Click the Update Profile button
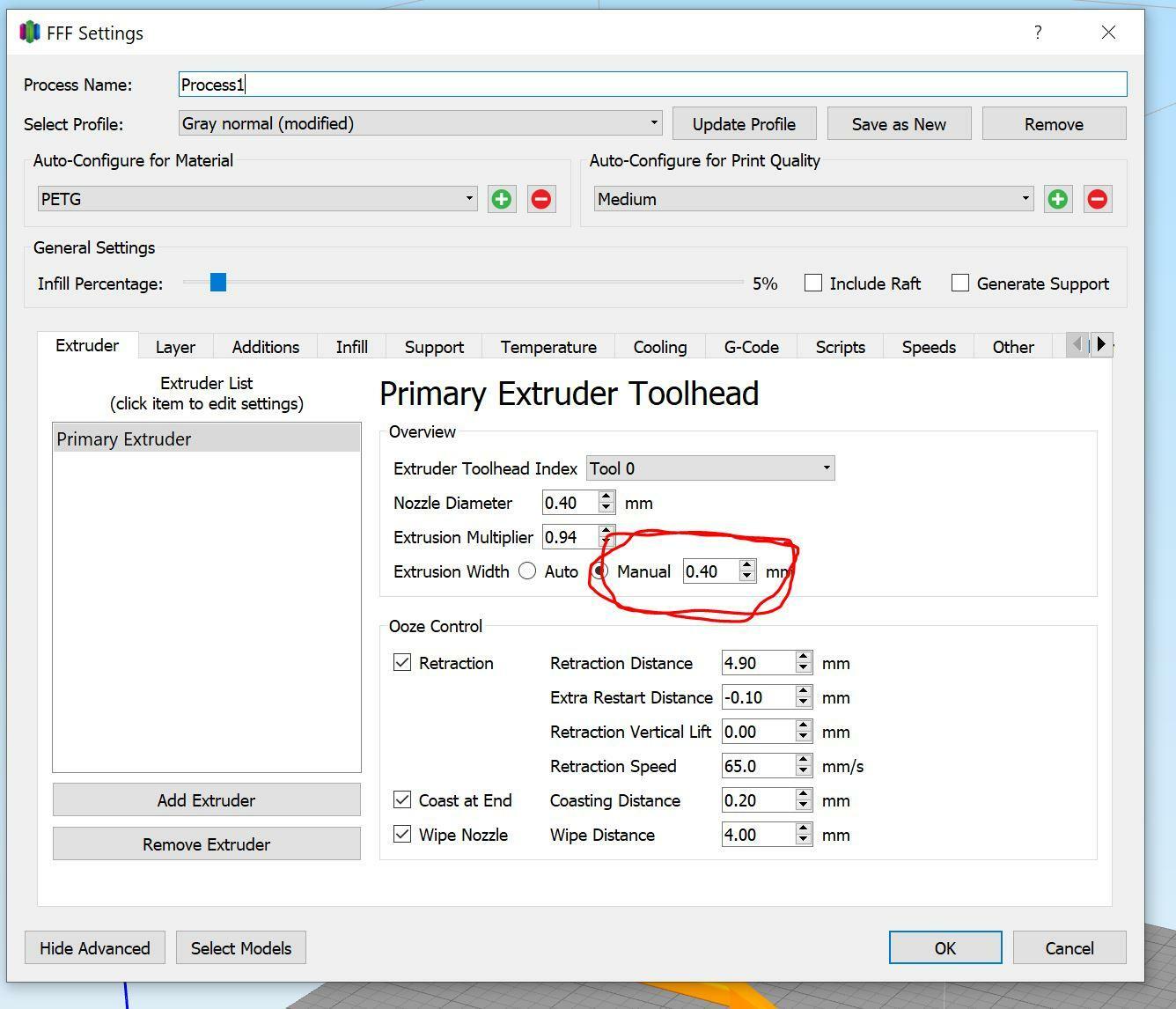This screenshot has width=1176, height=1009. 744,123
